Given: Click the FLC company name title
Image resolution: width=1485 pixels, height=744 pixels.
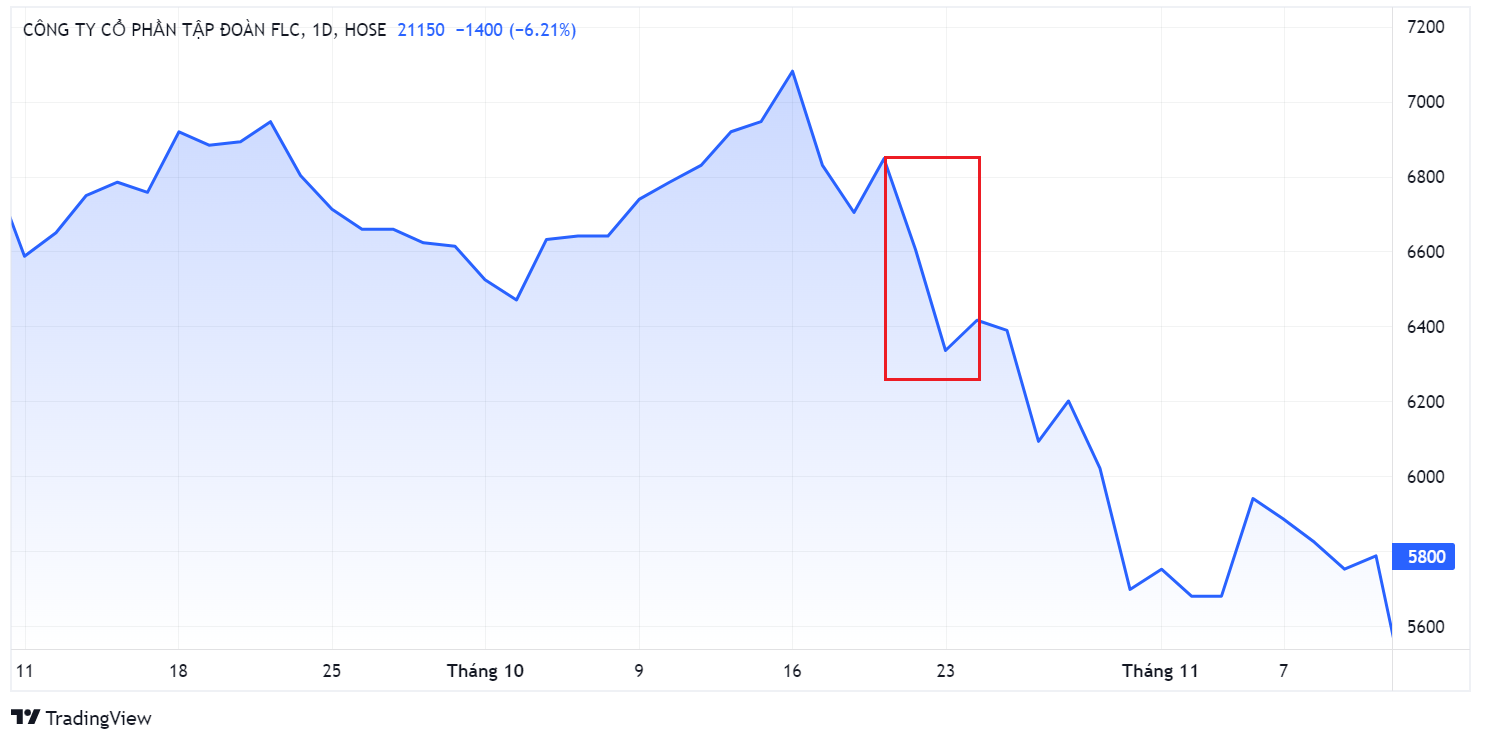Looking at the screenshot, I should click(x=162, y=30).
